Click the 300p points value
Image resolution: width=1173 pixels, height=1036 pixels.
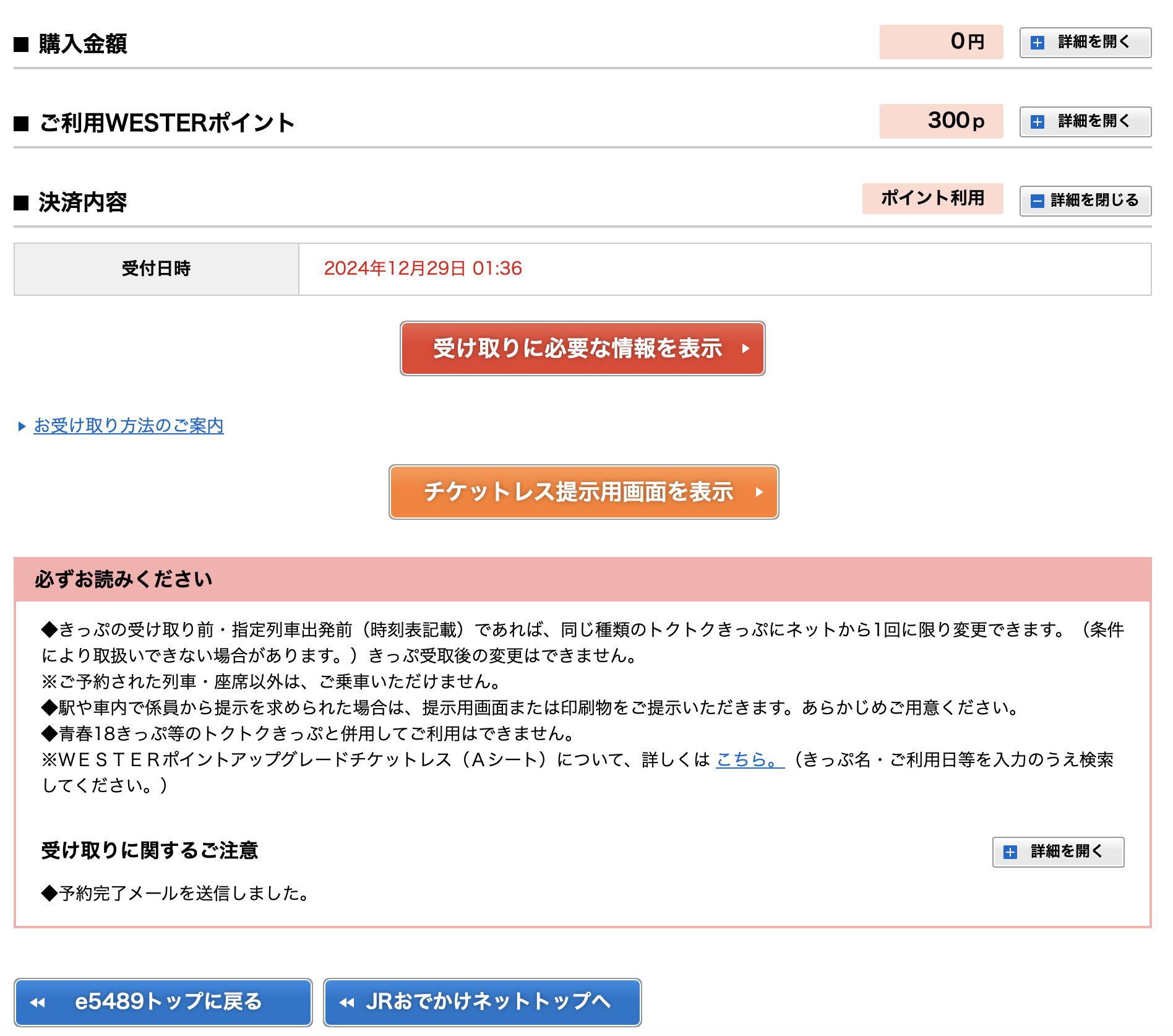(x=941, y=121)
